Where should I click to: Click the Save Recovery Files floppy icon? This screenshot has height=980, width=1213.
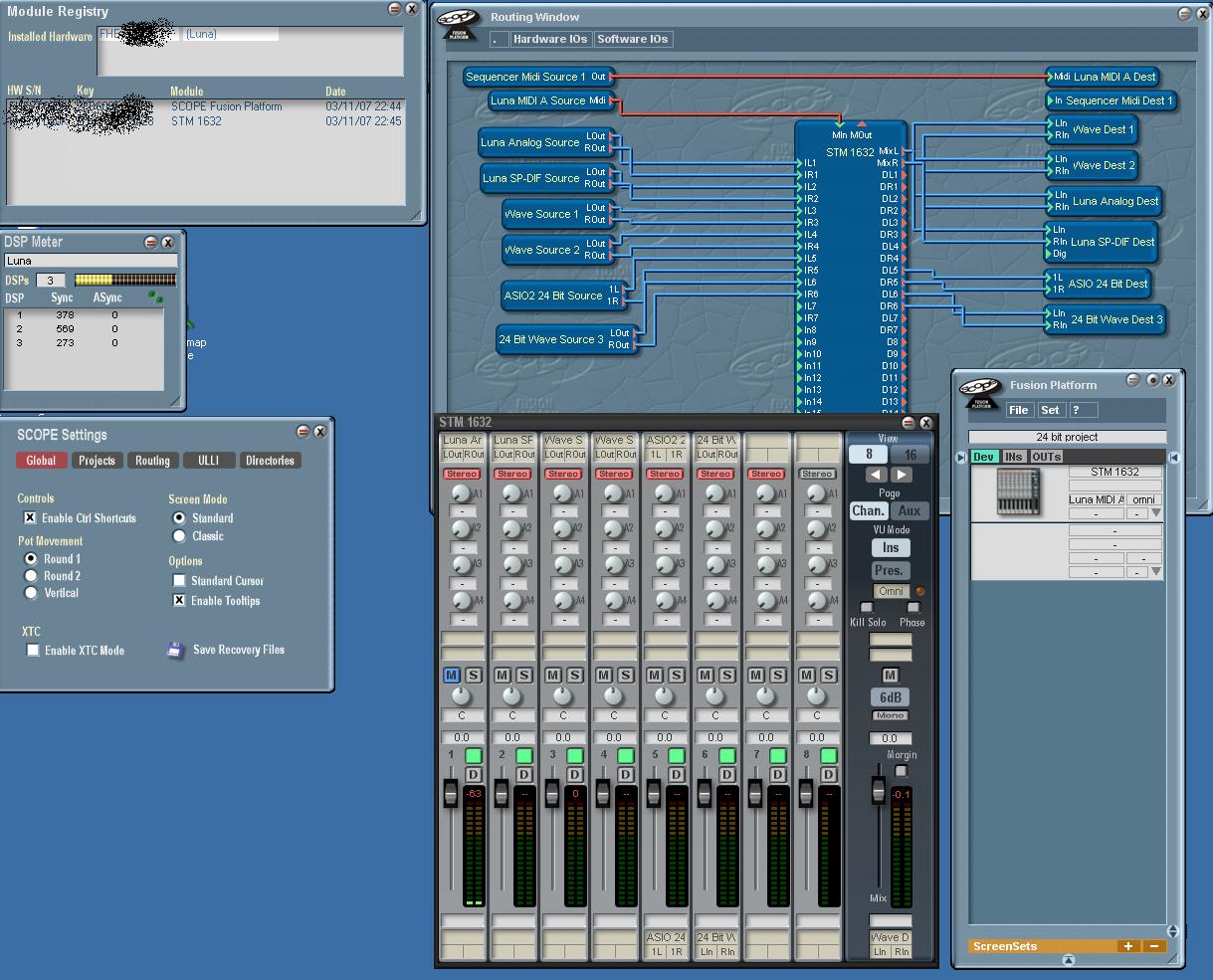(x=176, y=650)
